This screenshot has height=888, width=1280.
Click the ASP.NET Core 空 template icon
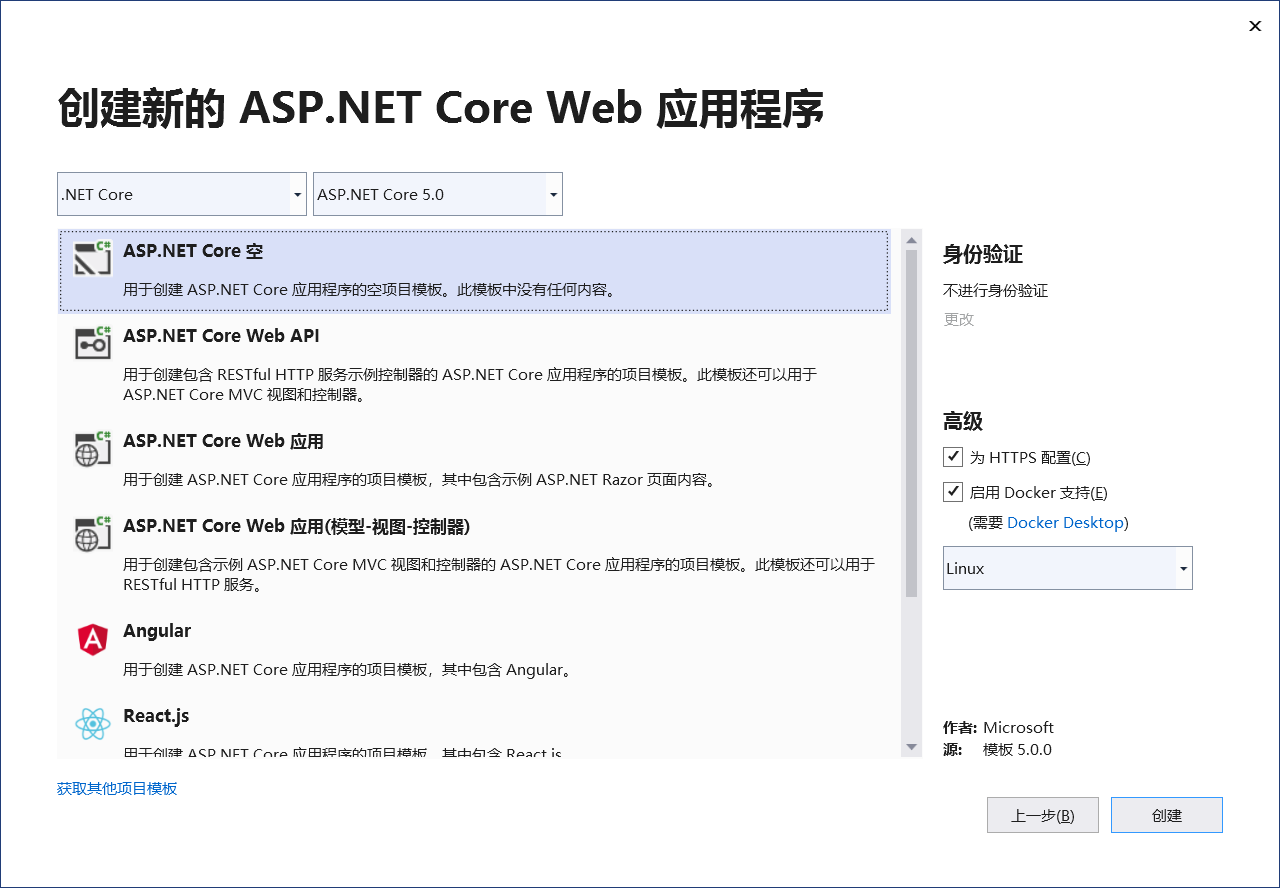click(93, 259)
